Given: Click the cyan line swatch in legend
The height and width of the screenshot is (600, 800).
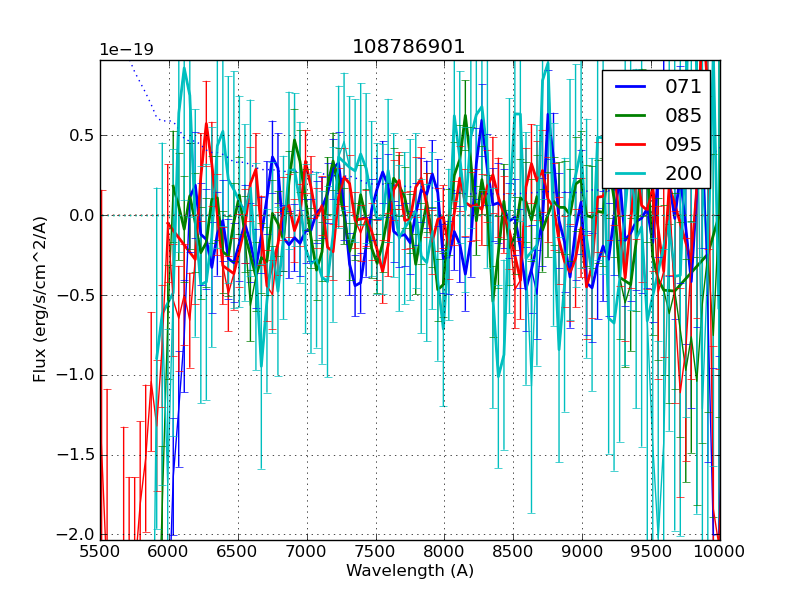Looking at the screenshot, I should (x=631, y=173).
